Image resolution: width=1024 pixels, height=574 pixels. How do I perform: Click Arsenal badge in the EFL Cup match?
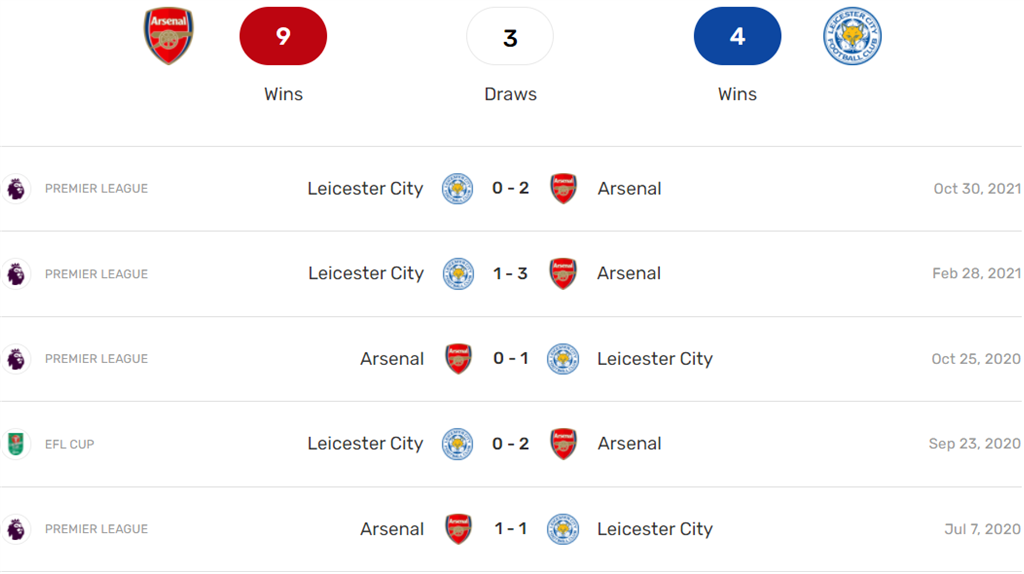pyautogui.click(x=564, y=444)
